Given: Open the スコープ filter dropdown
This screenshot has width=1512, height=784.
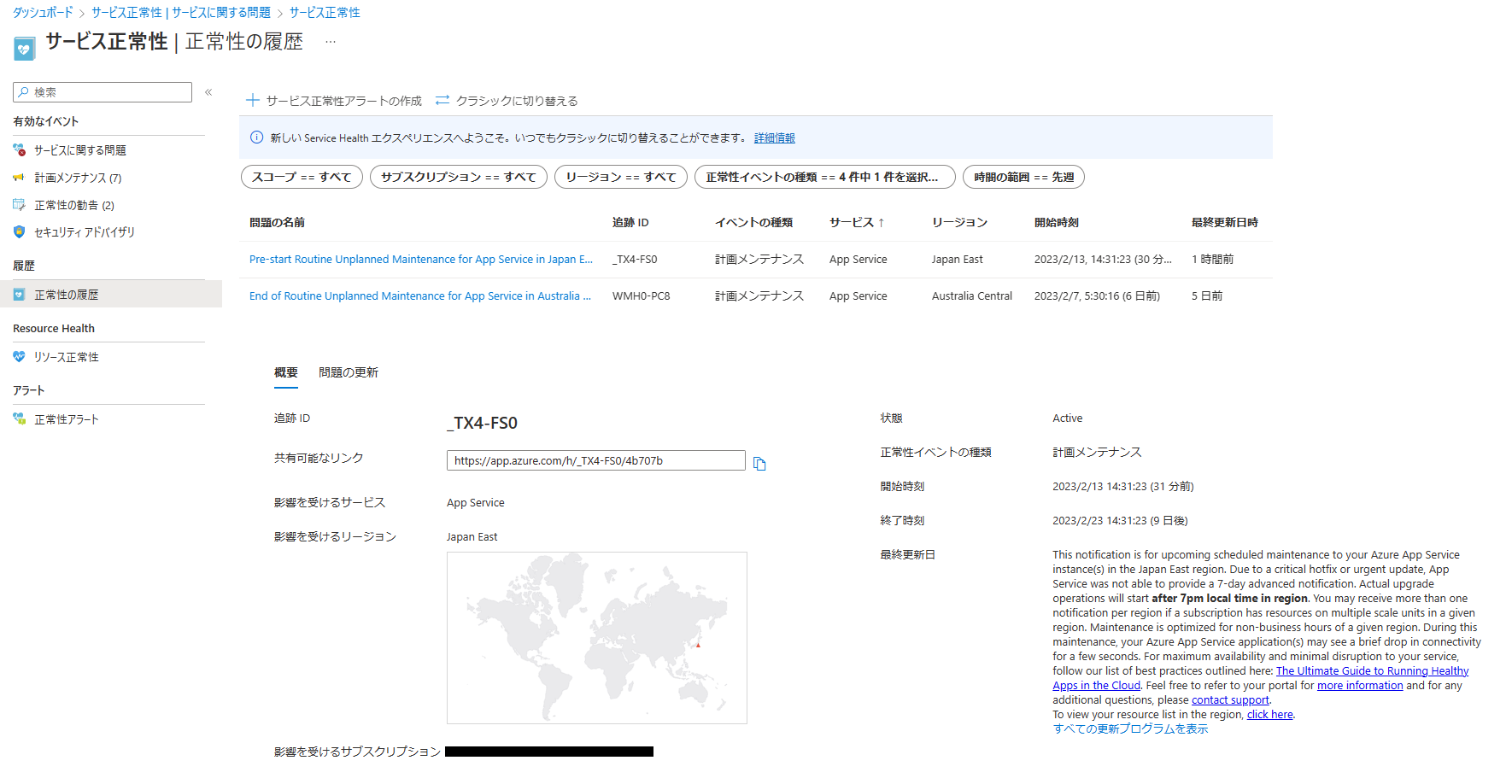Looking at the screenshot, I should pyautogui.click(x=302, y=177).
